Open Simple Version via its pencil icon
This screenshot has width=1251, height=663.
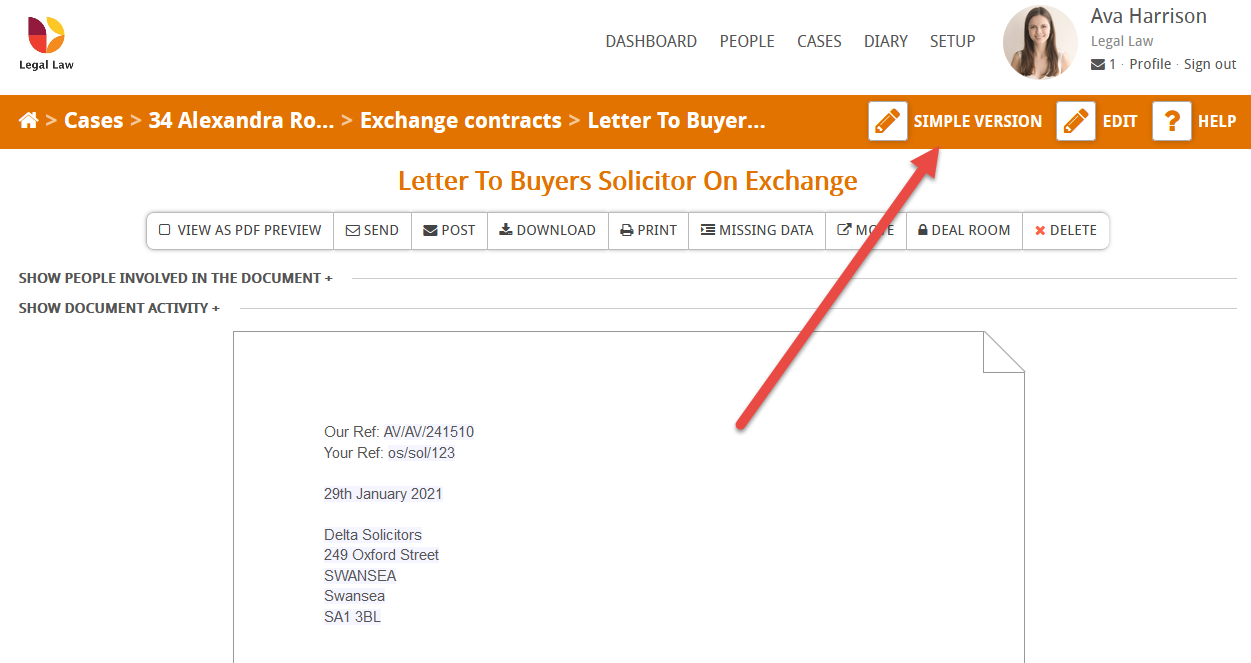point(887,121)
